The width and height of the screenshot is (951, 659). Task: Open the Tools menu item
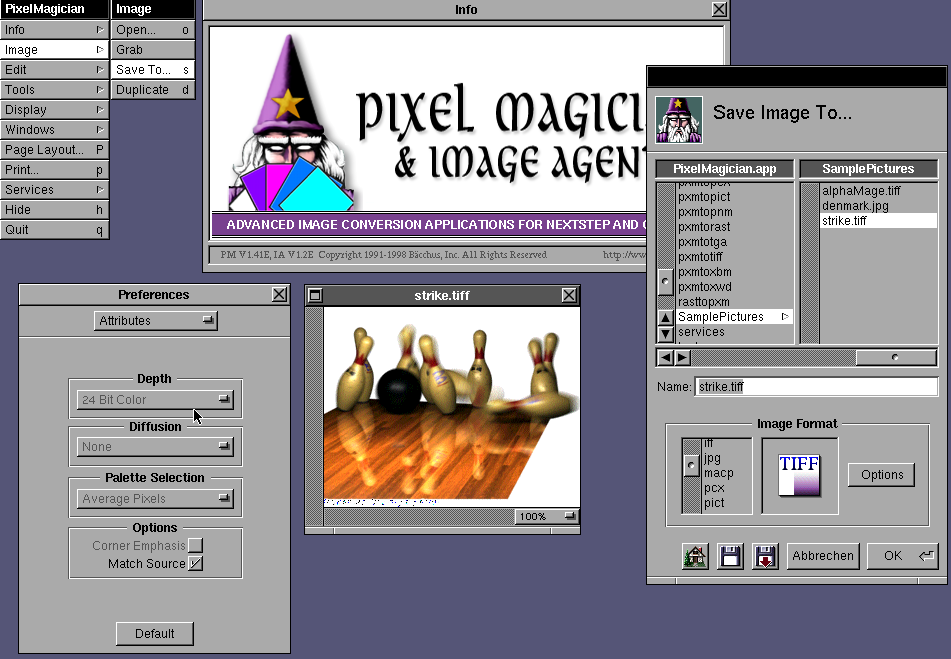tap(54, 90)
